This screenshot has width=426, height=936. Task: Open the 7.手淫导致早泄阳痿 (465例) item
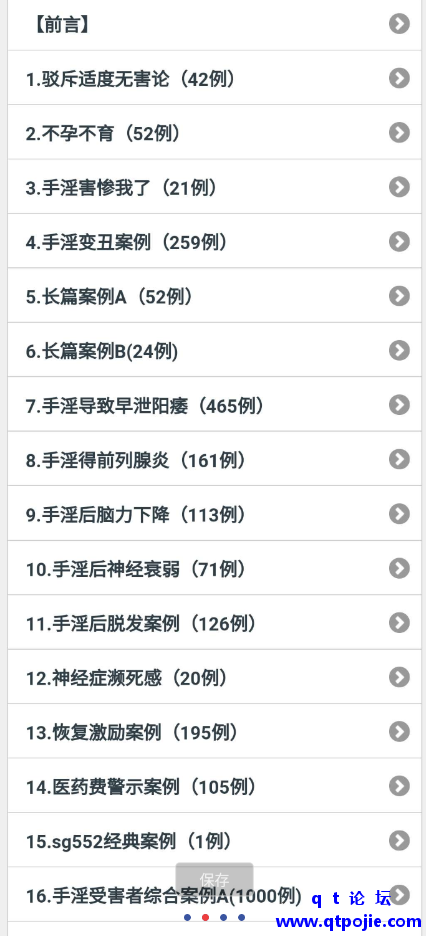click(x=214, y=405)
